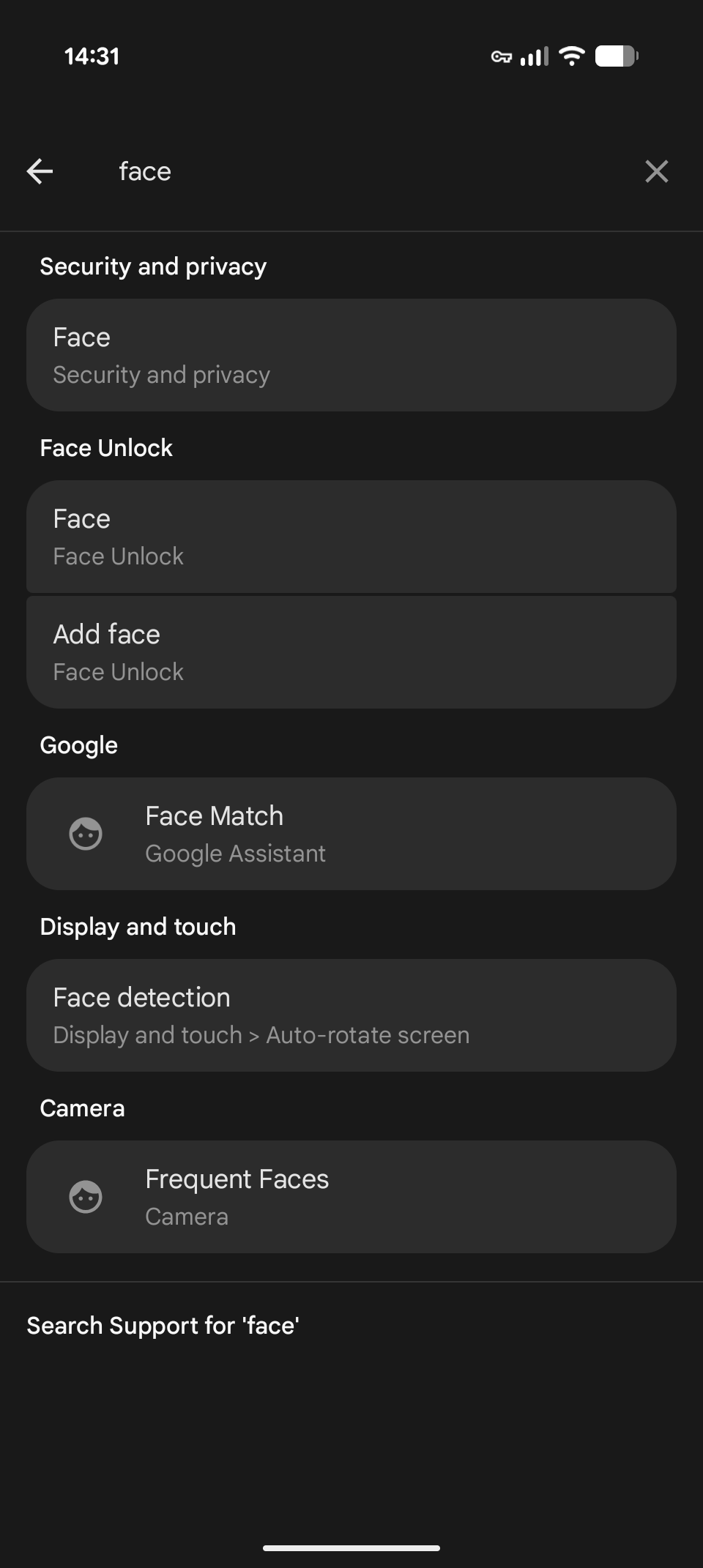
Task: Tap the face icon beside Frequent Faces
Action: 86,1197
